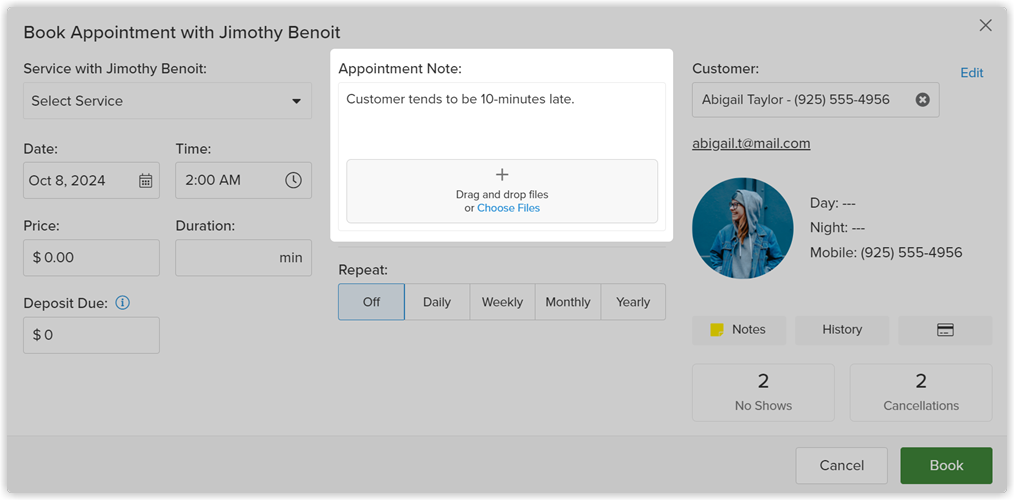The image size is (1015, 501).
Task: Click the green Book button
Action: 946,465
